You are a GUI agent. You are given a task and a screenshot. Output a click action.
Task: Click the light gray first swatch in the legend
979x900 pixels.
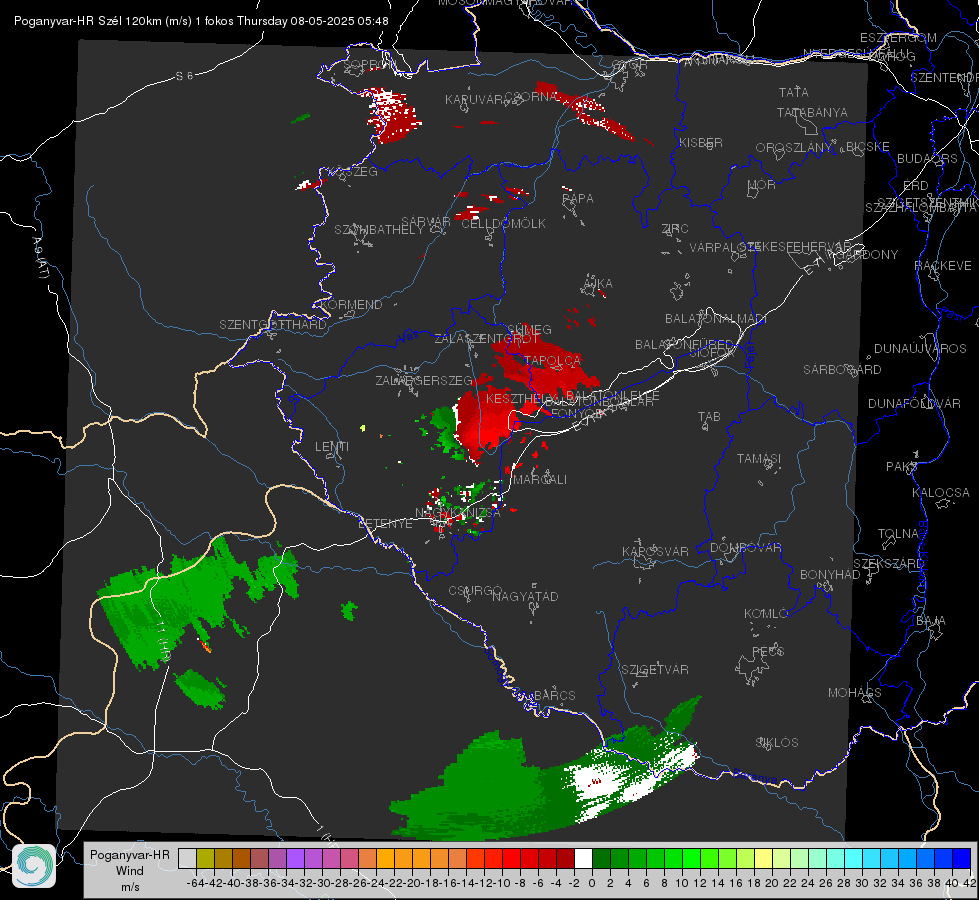coord(187,859)
